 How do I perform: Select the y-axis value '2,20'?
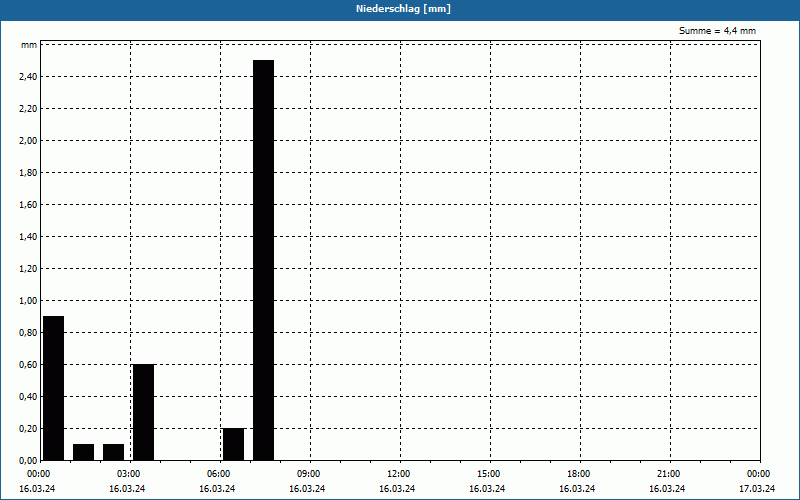[28, 109]
